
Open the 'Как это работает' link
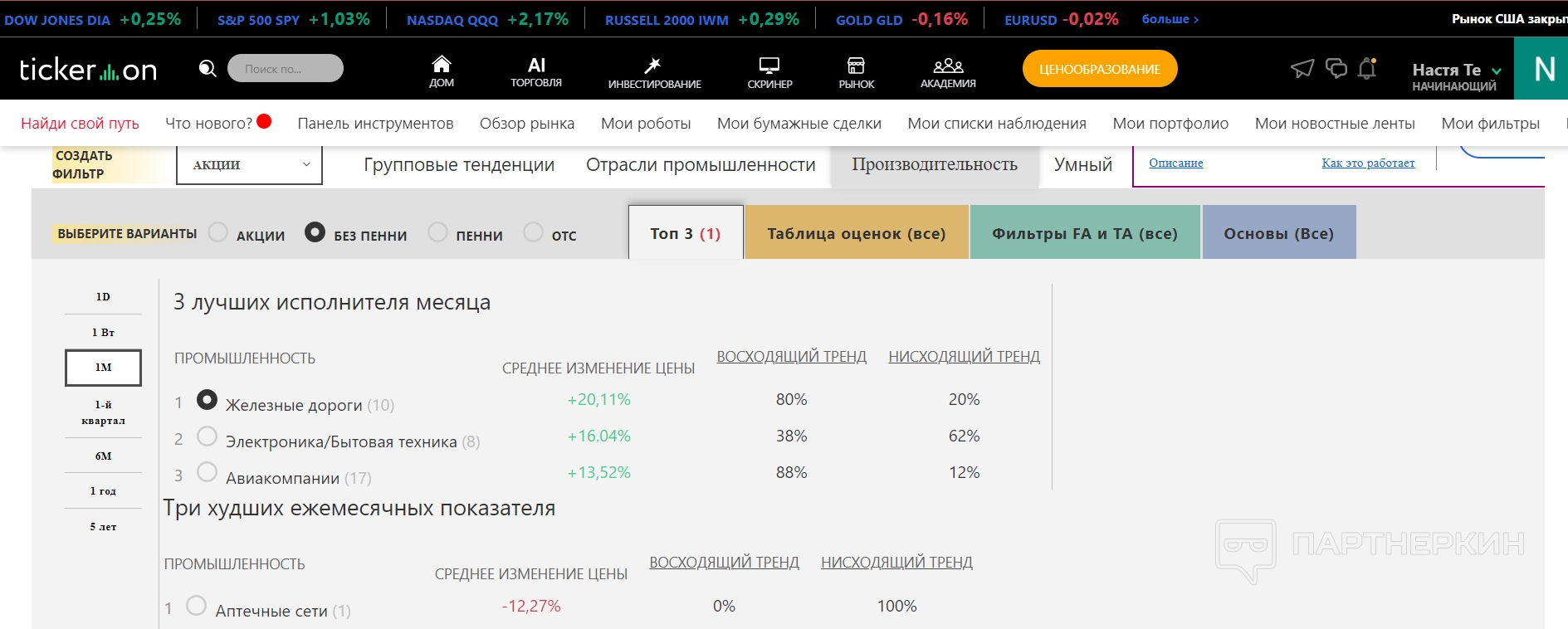pos(1368,163)
